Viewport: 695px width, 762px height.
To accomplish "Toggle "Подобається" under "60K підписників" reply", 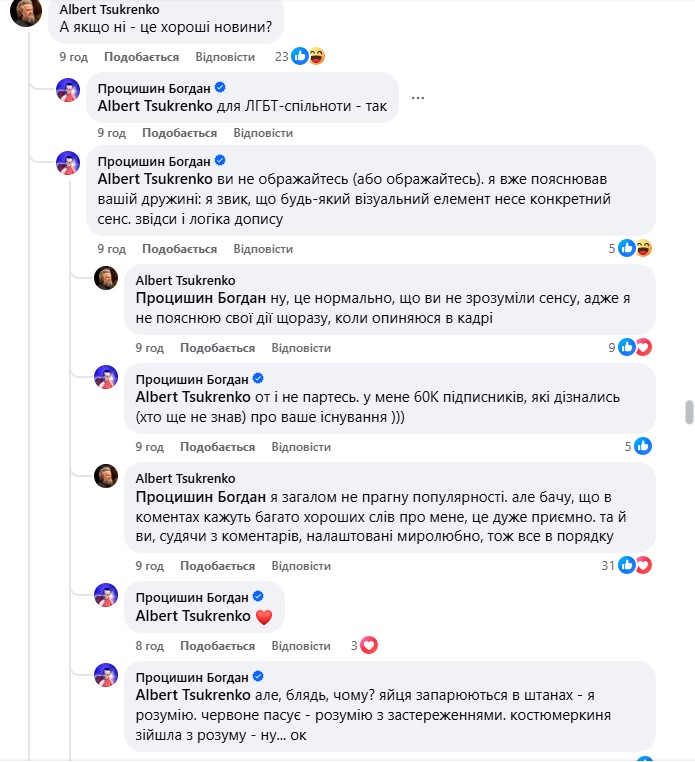I will coord(217,447).
